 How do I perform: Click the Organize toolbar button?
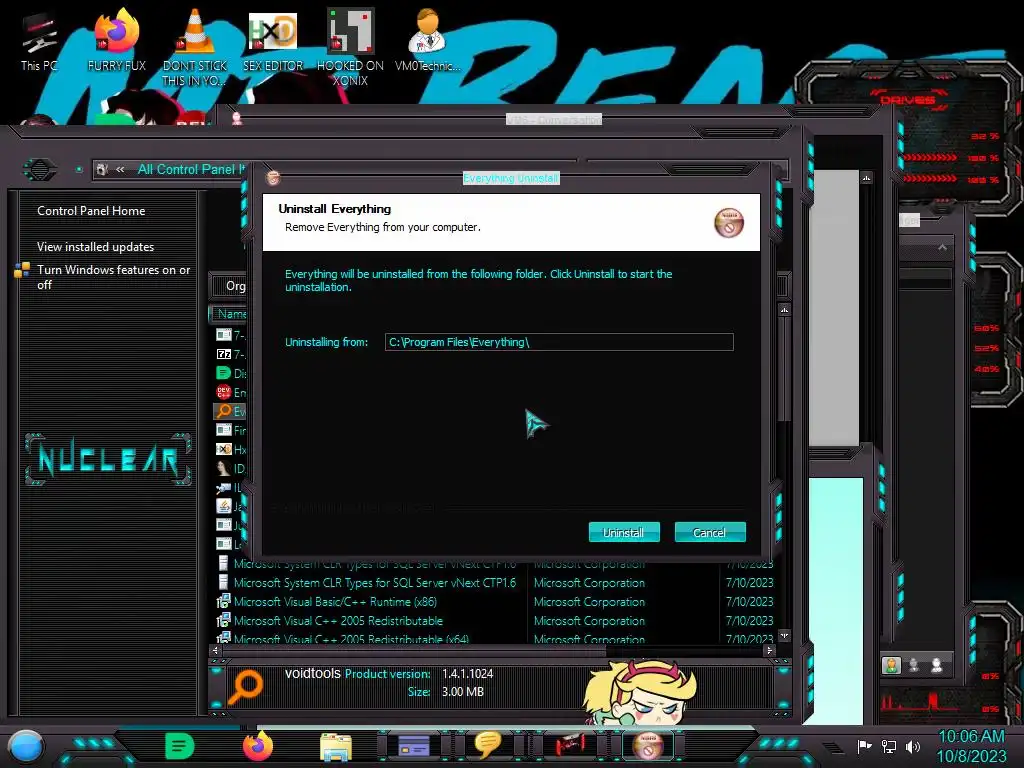[x=234, y=285]
